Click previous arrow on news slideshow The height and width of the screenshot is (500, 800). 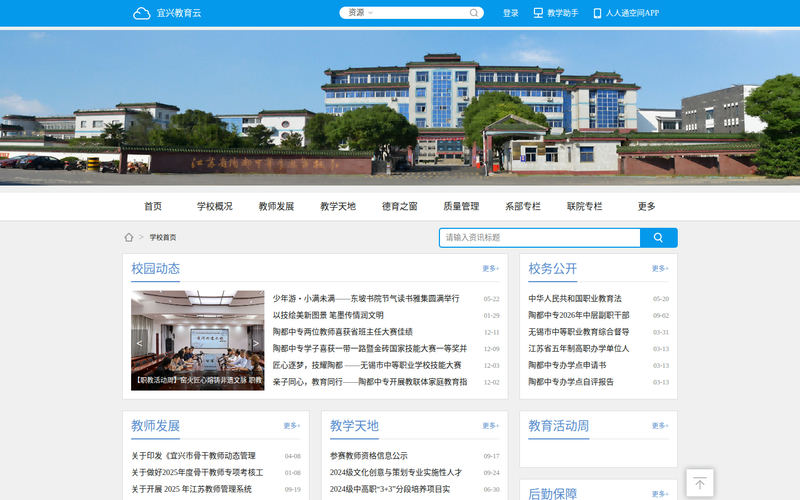139,343
